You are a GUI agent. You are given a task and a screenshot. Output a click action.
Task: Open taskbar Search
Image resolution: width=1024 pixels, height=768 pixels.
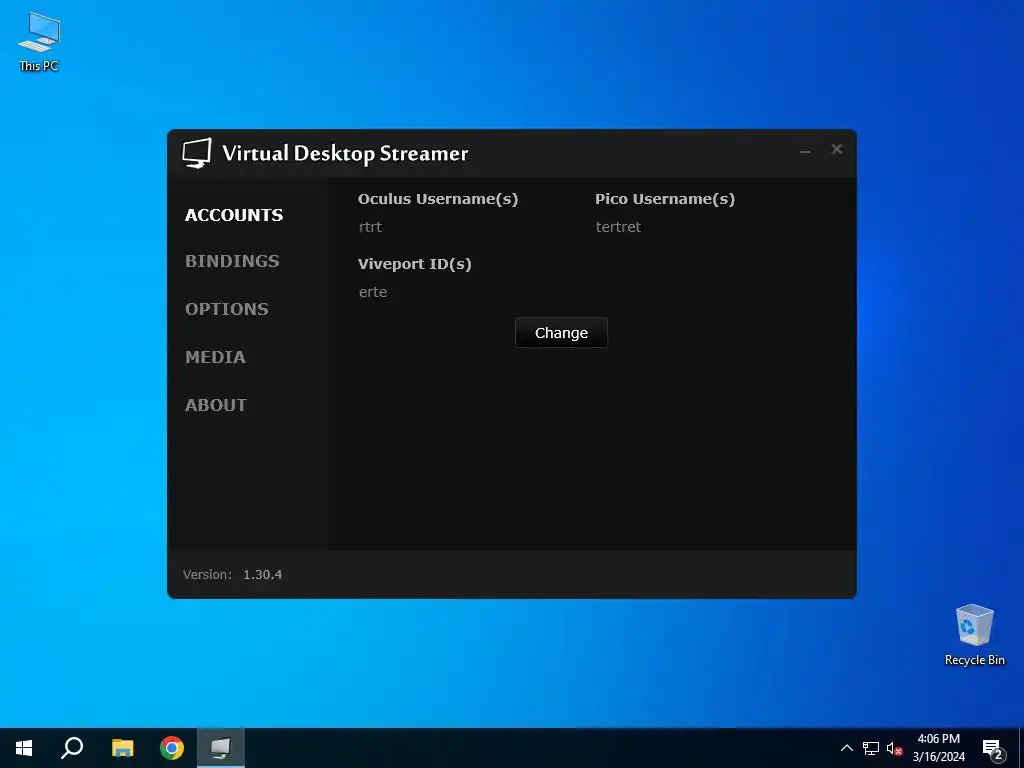(x=72, y=748)
